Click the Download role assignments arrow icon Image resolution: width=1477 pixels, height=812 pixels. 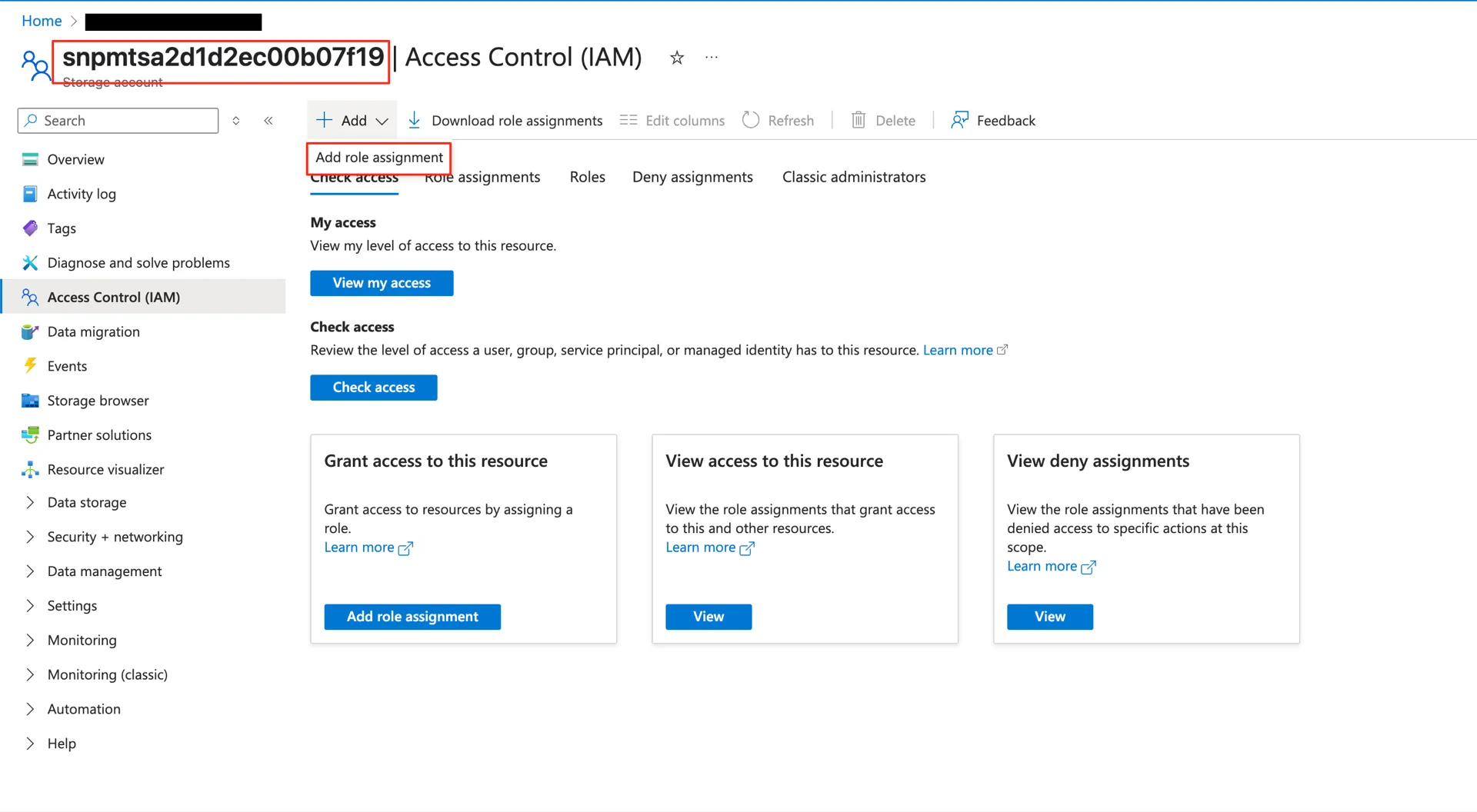pos(414,120)
